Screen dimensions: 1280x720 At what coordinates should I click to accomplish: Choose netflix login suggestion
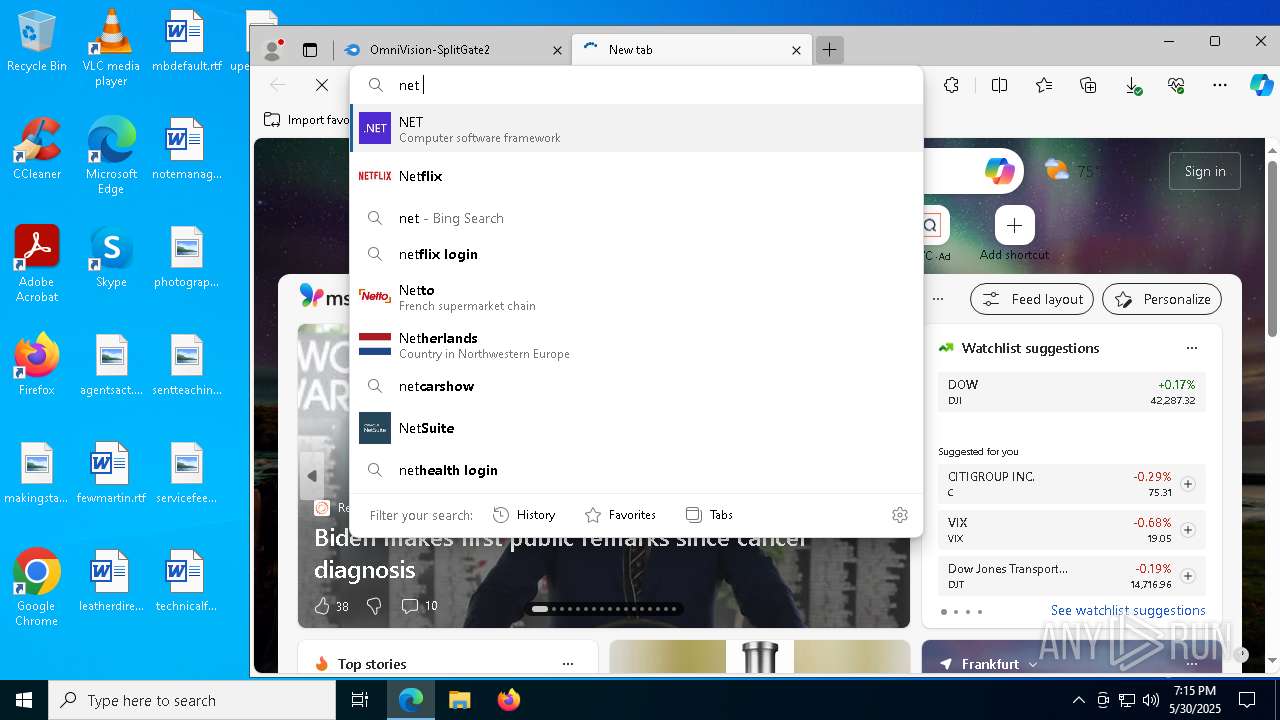tap(636, 254)
